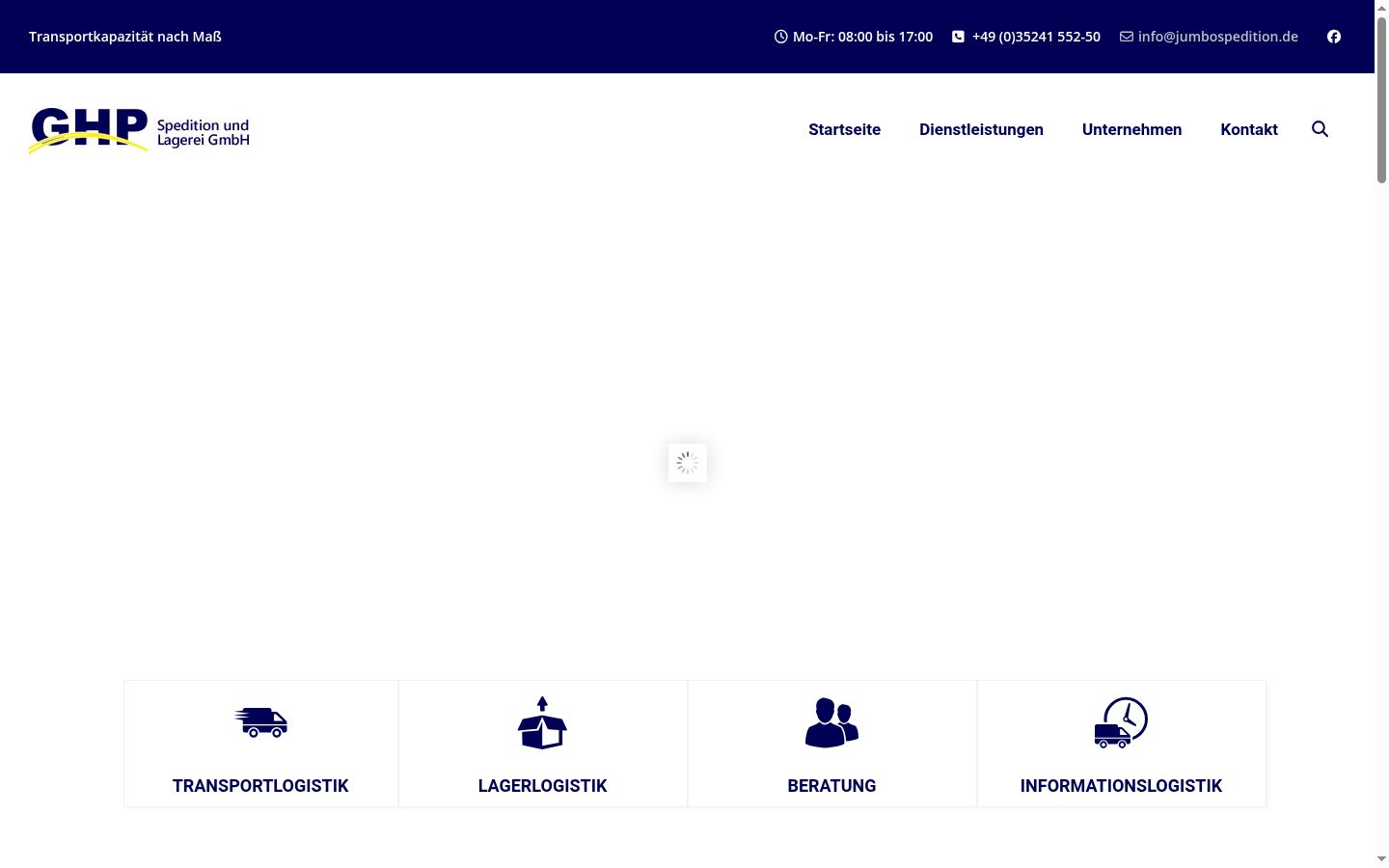Open the INFORMATIONSLOGISTIK heading link
The width and height of the screenshot is (1389, 868).
click(1121, 786)
